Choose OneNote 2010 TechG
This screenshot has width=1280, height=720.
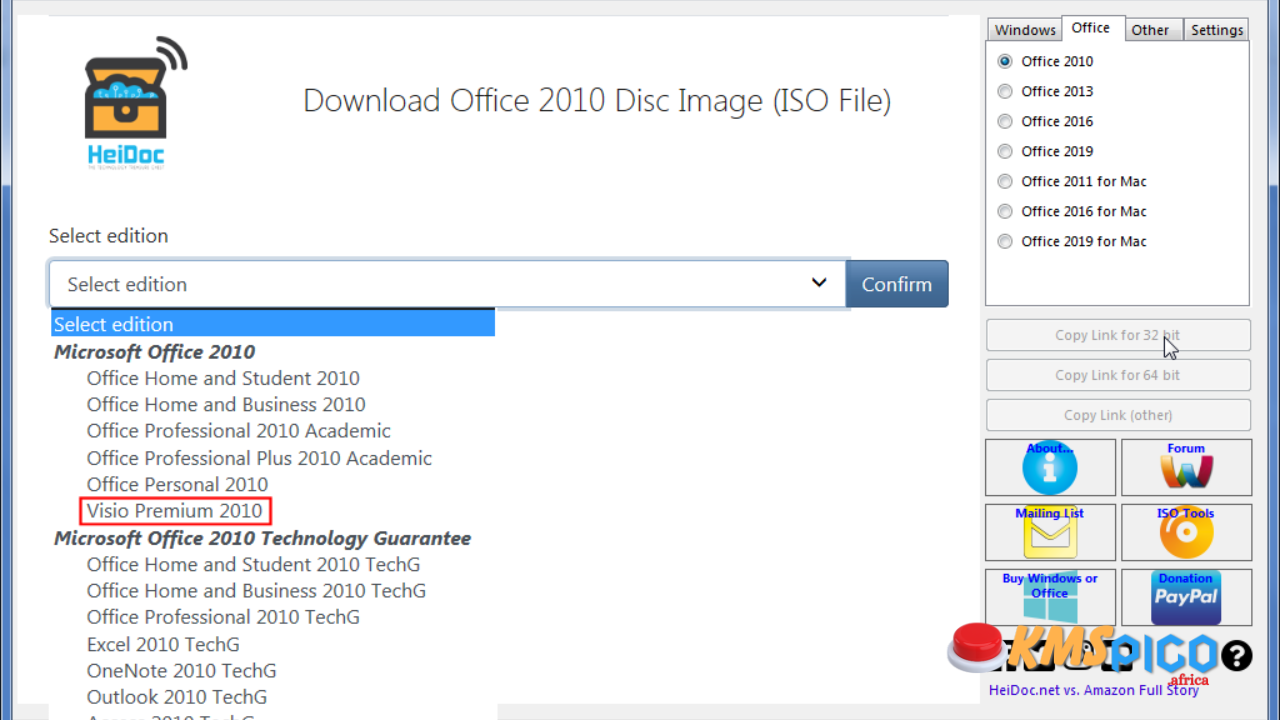[182, 671]
